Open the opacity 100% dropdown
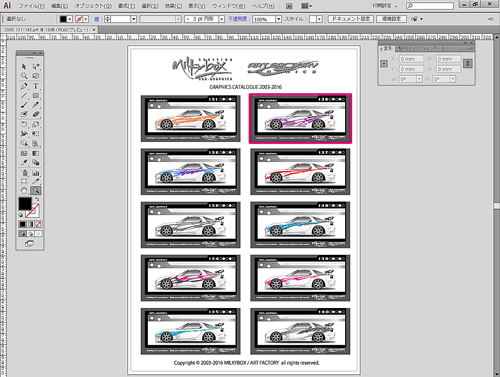The image size is (500, 377). tap(278, 19)
